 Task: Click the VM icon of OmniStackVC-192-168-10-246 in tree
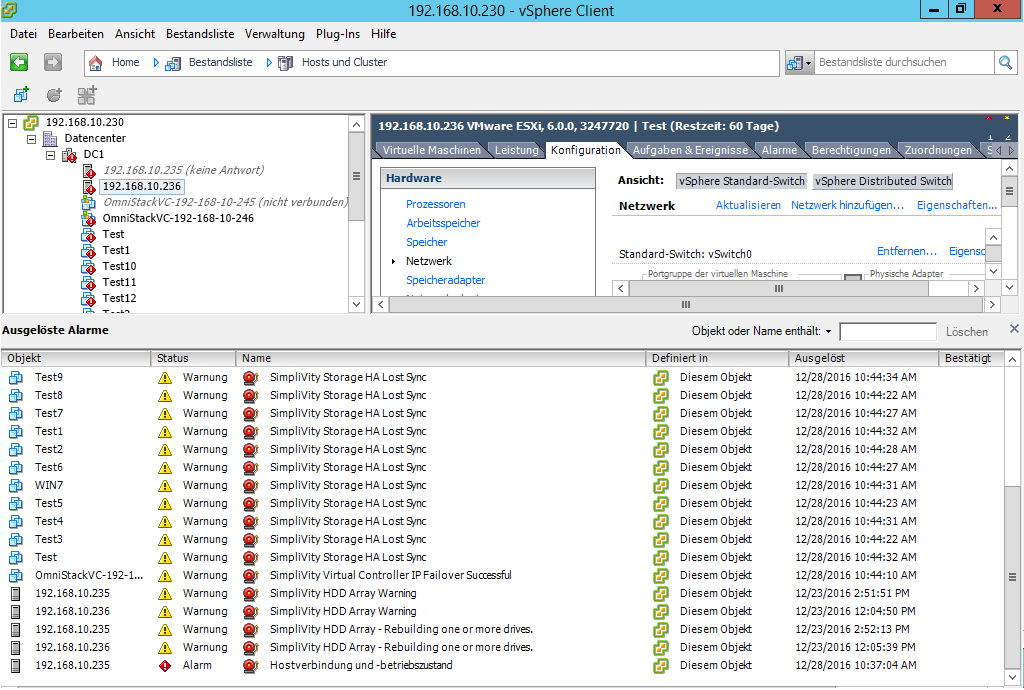pyautogui.click(x=89, y=219)
